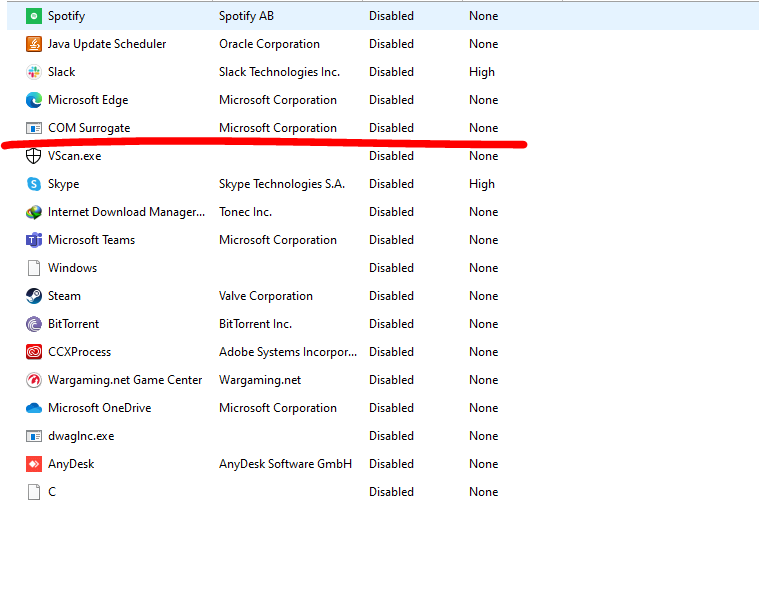This screenshot has height=612, width=759.
Task: Select the Windows entry name
Action: click(73, 268)
